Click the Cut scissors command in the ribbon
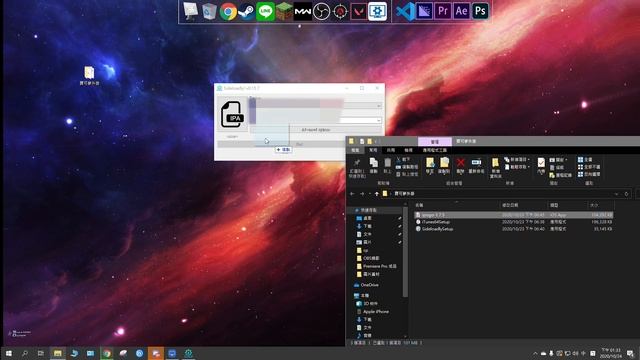Screen dimensions: 640x360 (404, 160)
